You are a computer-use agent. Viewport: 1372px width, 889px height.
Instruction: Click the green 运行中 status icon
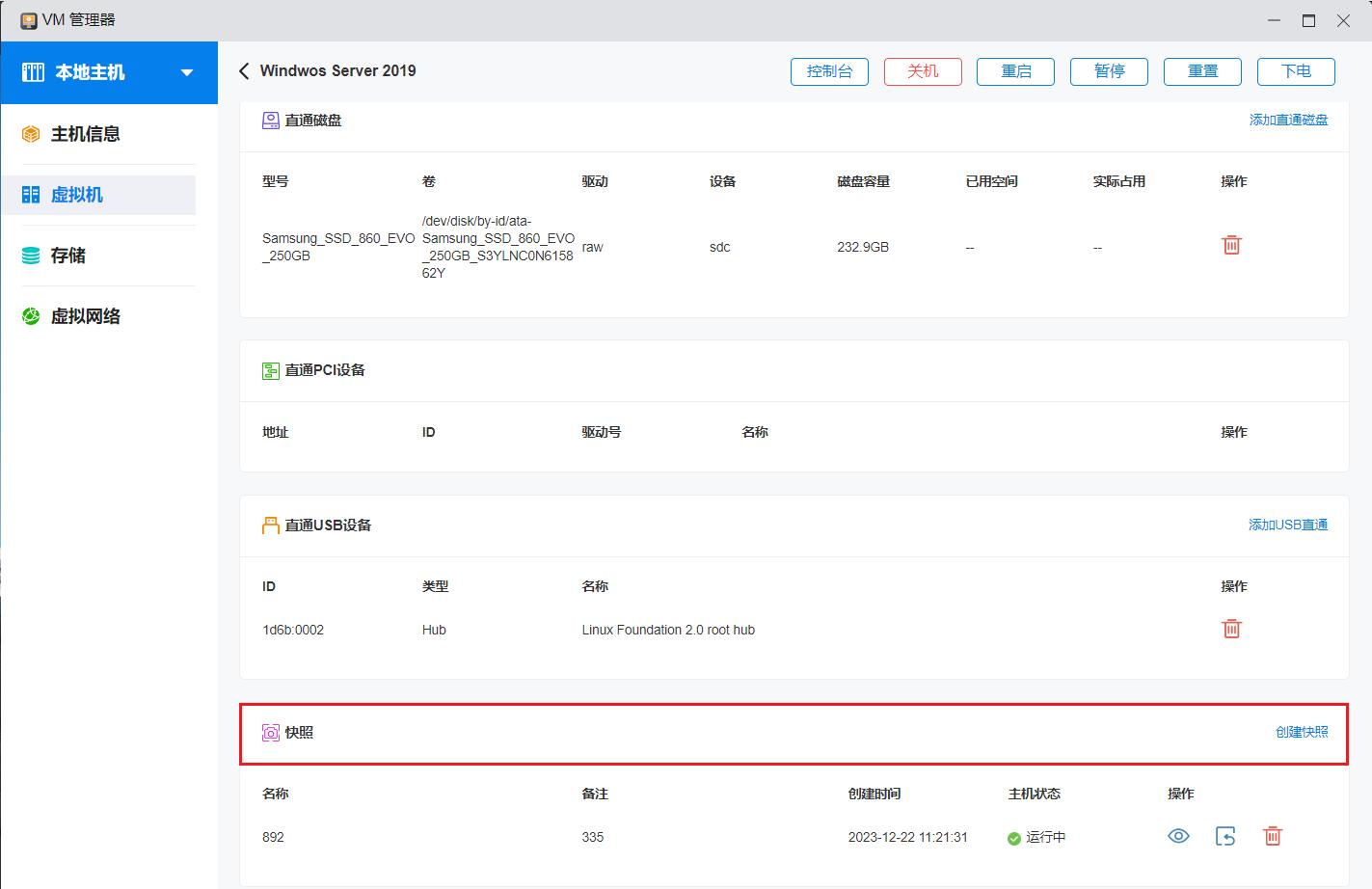1014,838
